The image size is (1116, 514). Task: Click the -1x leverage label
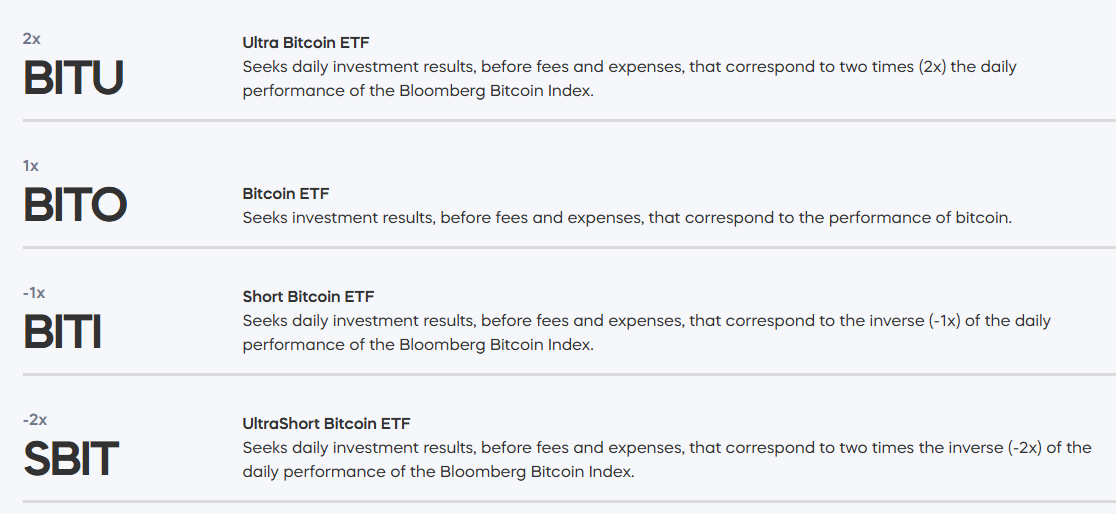[x=33, y=293]
